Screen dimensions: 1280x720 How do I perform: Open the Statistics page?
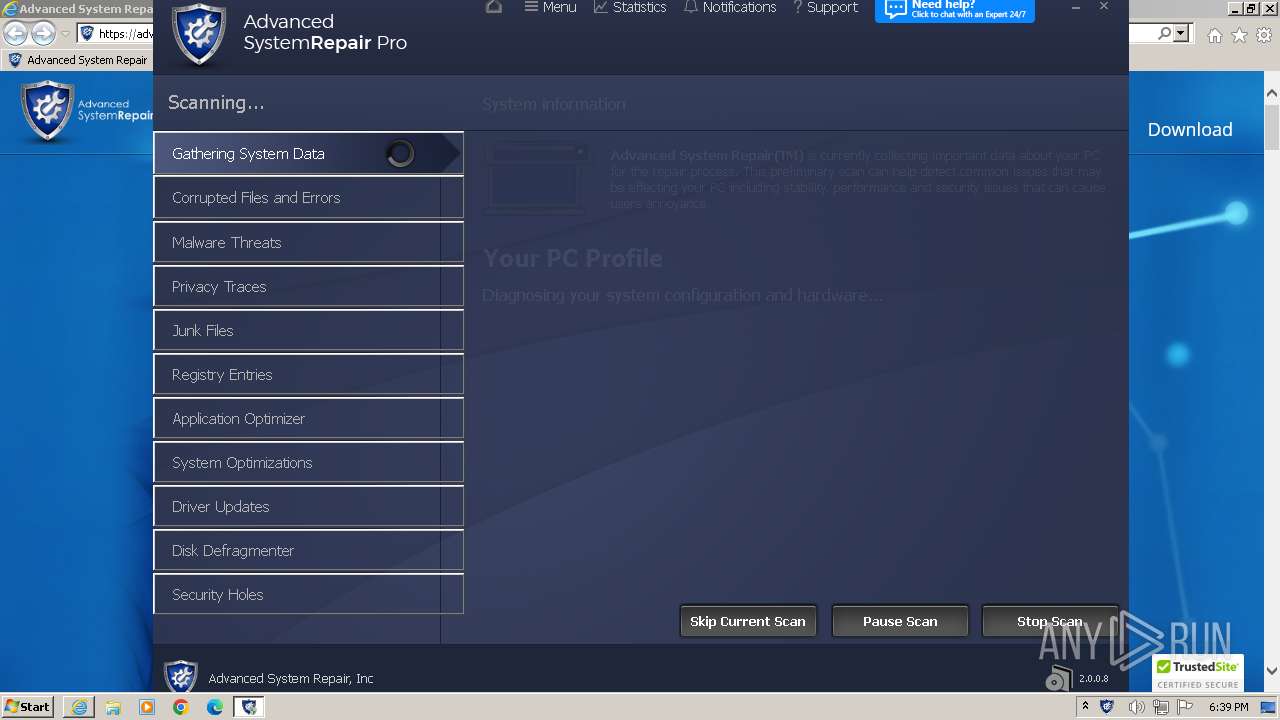point(630,7)
